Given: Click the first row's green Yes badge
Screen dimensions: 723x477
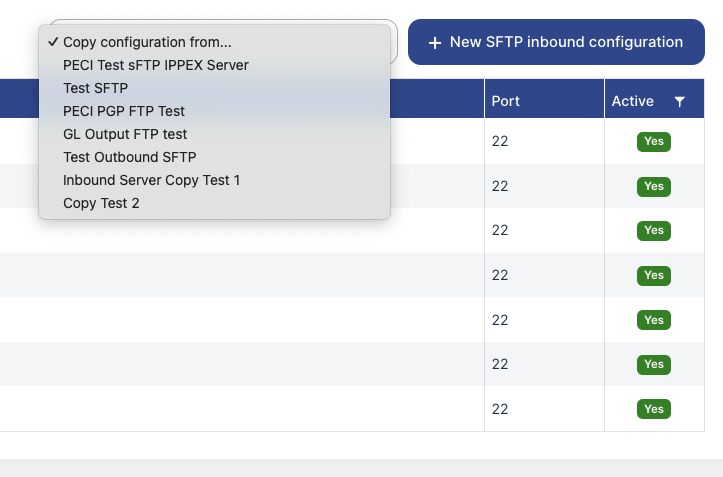Looking at the screenshot, I should (x=653, y=142).
